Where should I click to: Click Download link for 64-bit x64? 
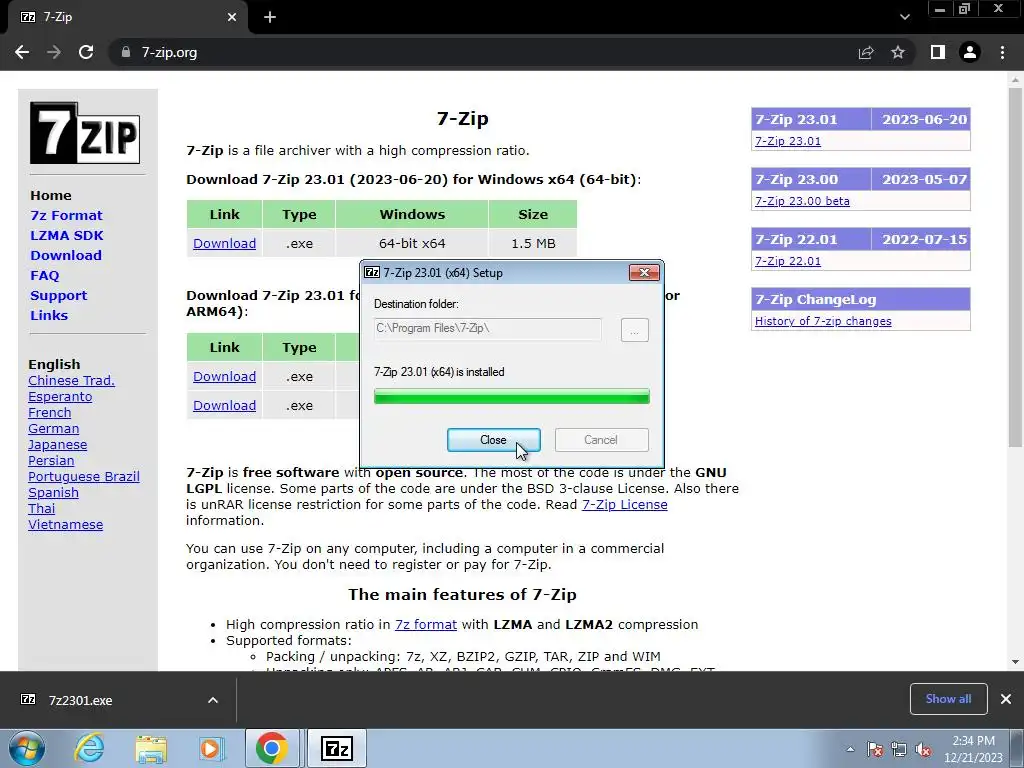(225, 244)
